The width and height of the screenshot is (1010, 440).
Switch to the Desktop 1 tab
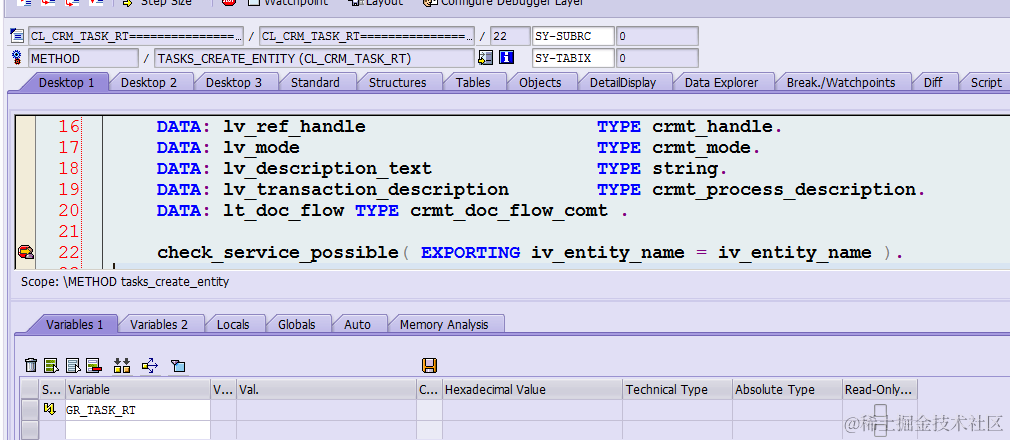tap(67, 82)
